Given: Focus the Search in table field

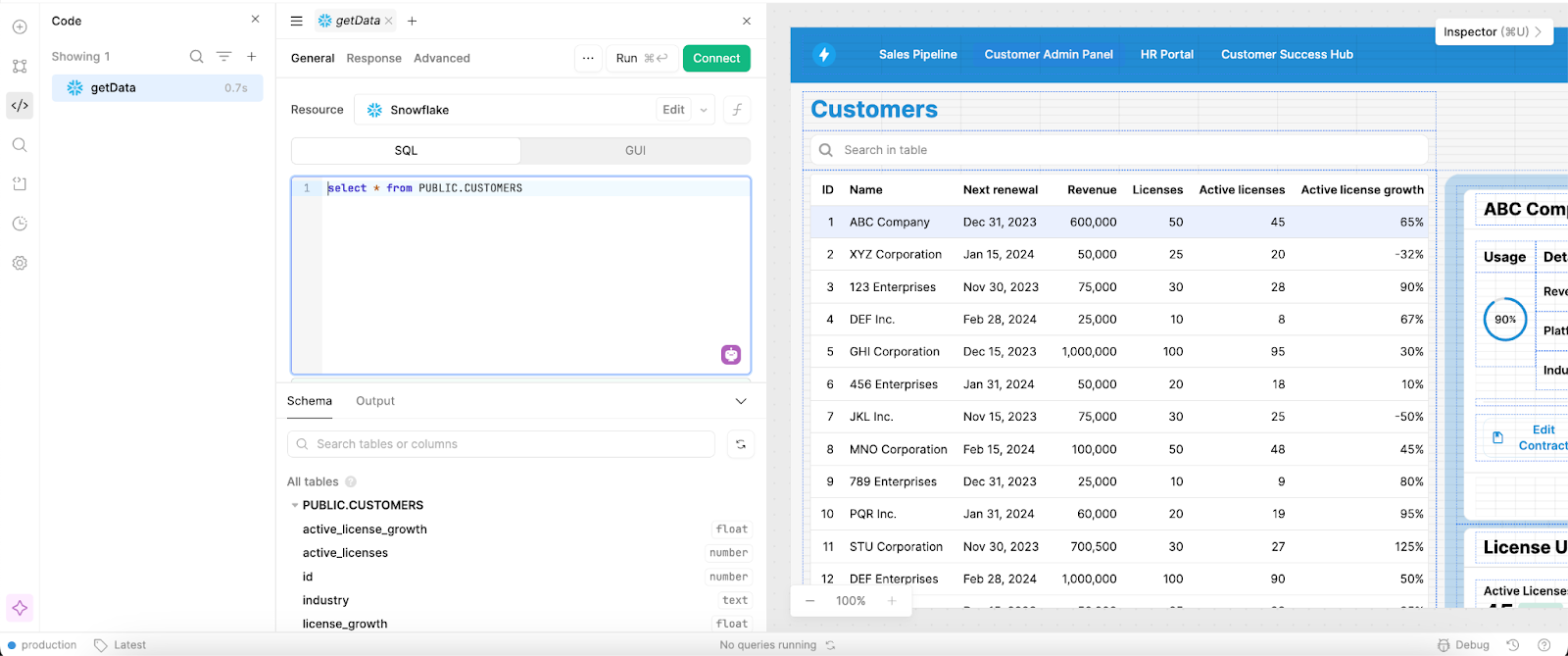Looking at the screenshot, I should click(1118, 150).
